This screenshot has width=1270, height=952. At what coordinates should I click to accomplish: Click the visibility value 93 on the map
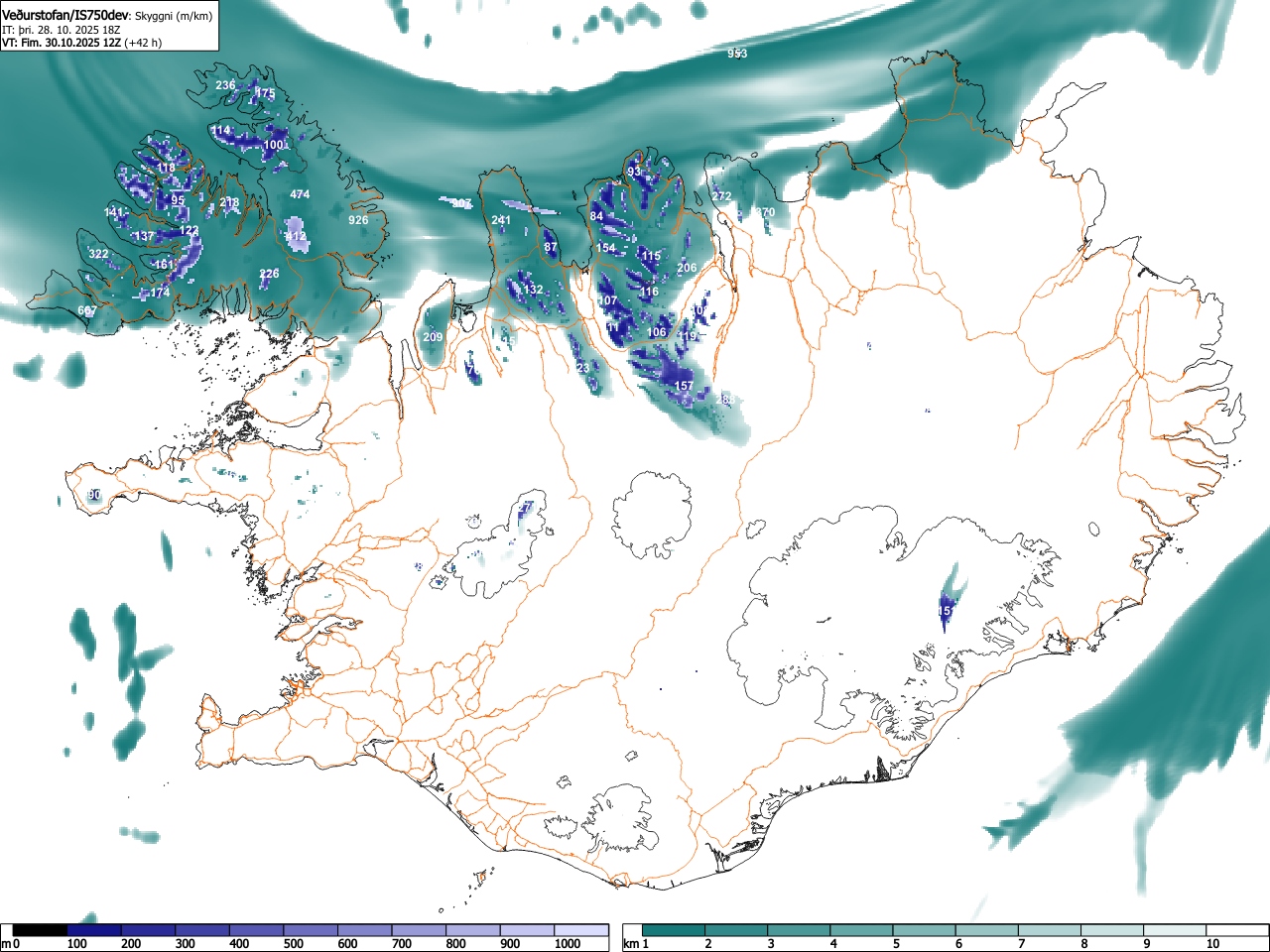pyautogui.click(x=634, y=172)
